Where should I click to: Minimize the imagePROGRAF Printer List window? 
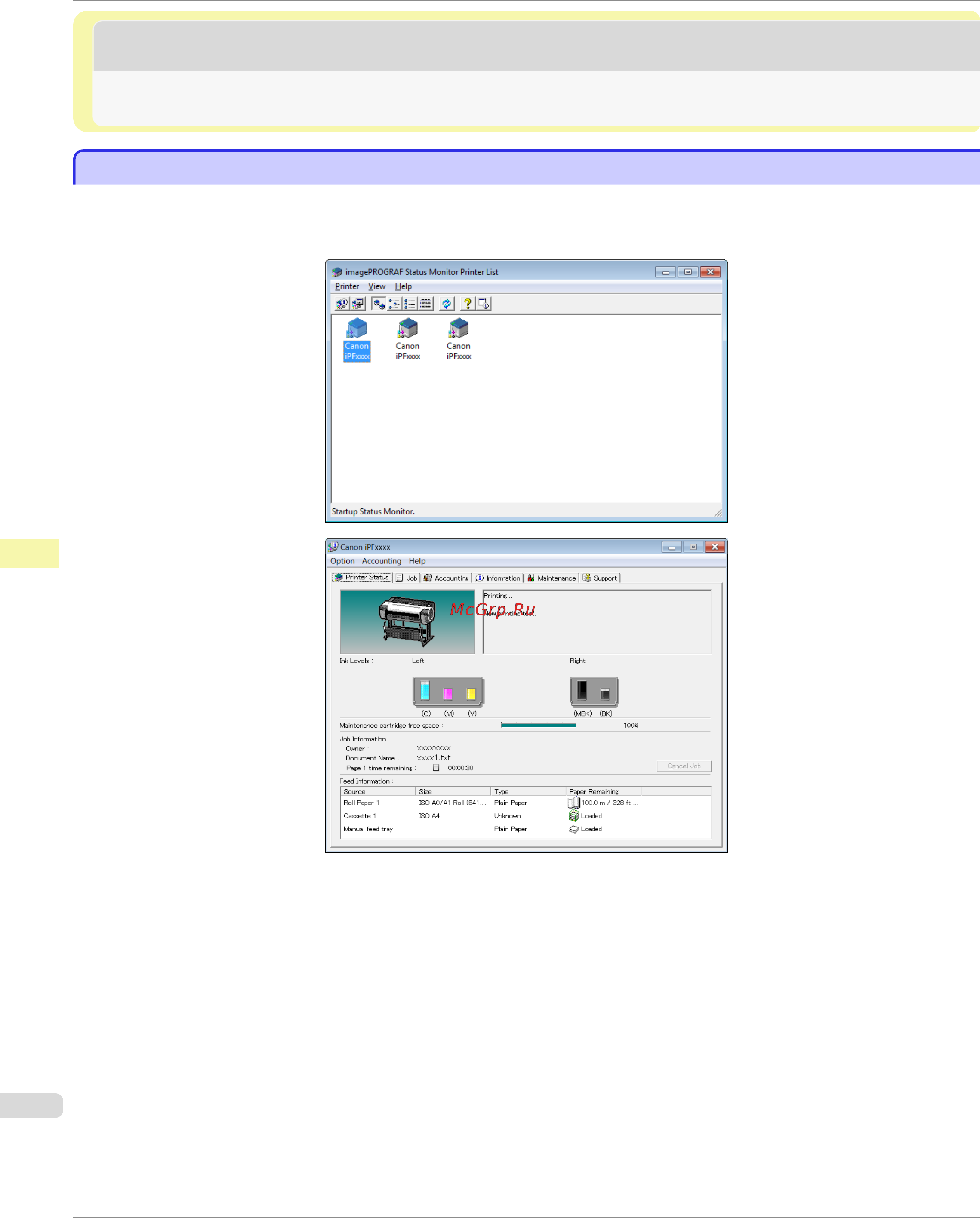click(665, 272)
